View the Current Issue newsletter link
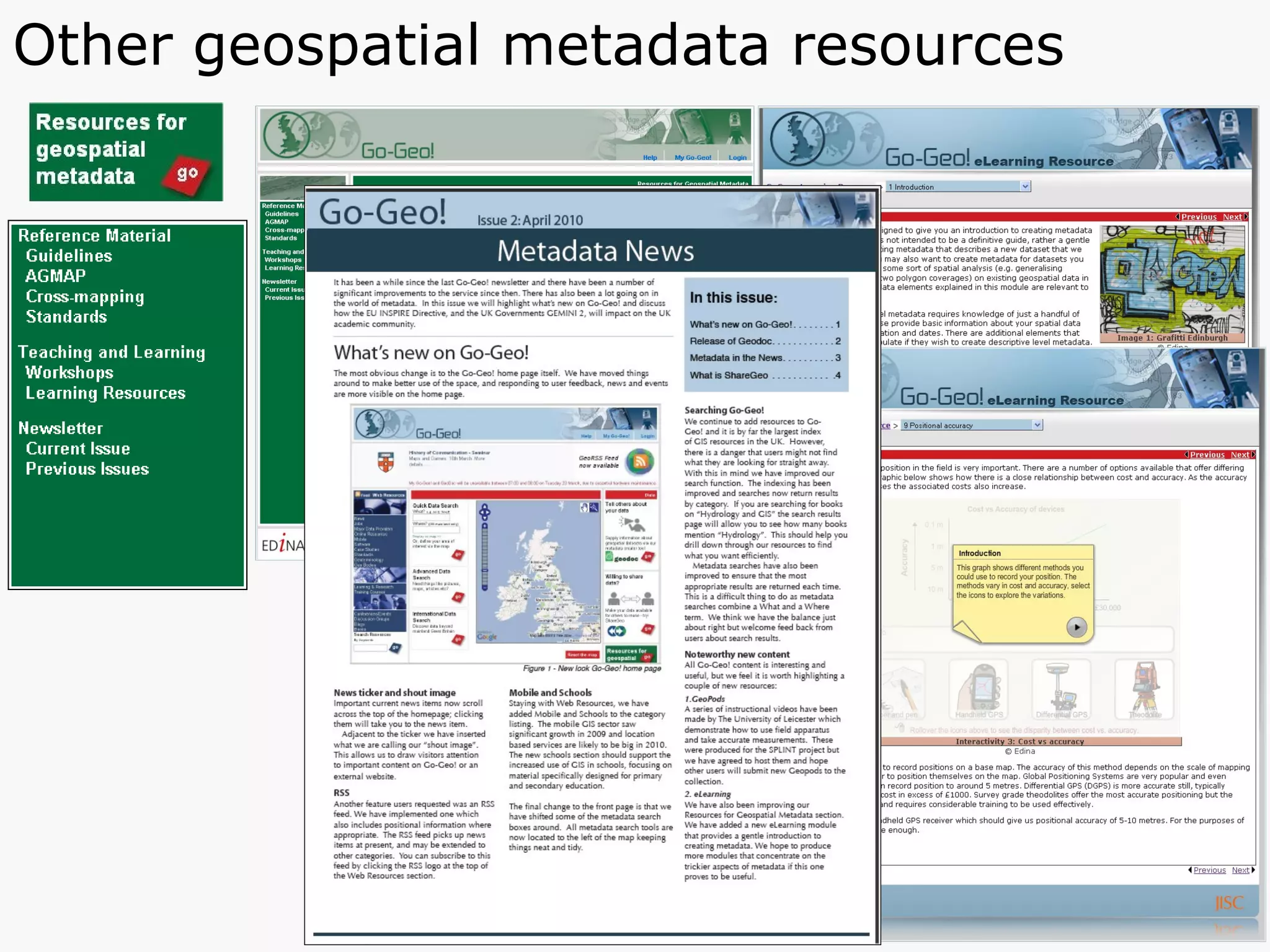1270x952 pixels. pyautogui.click(x=78, y=449)
